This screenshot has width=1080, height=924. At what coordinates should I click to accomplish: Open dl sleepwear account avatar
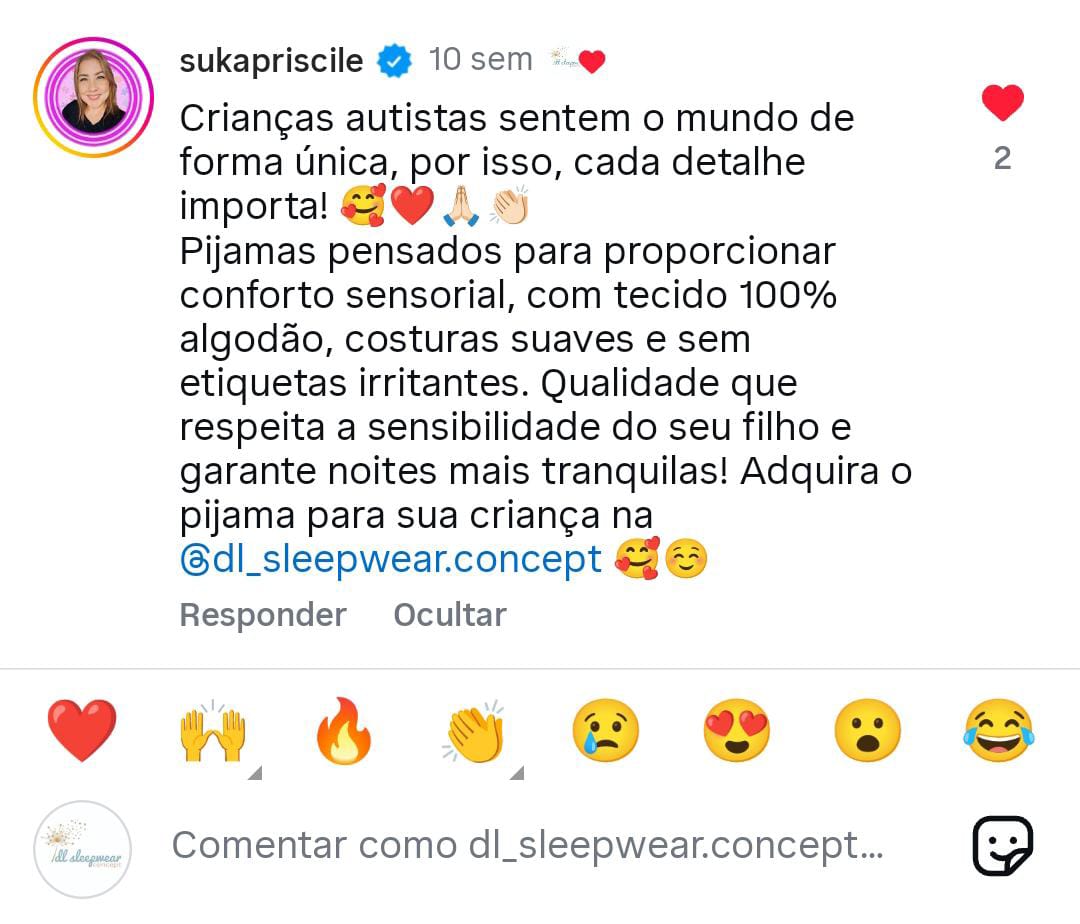coord(82,849)
